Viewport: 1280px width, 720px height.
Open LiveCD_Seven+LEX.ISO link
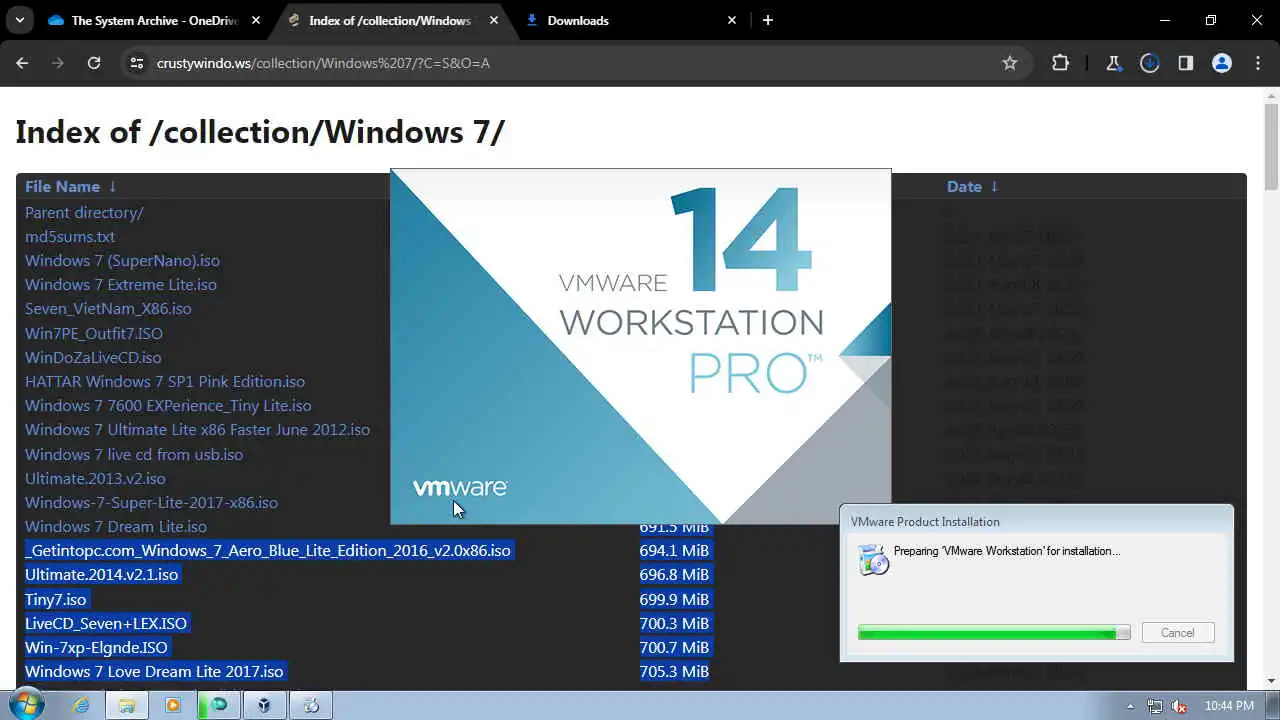106,623
